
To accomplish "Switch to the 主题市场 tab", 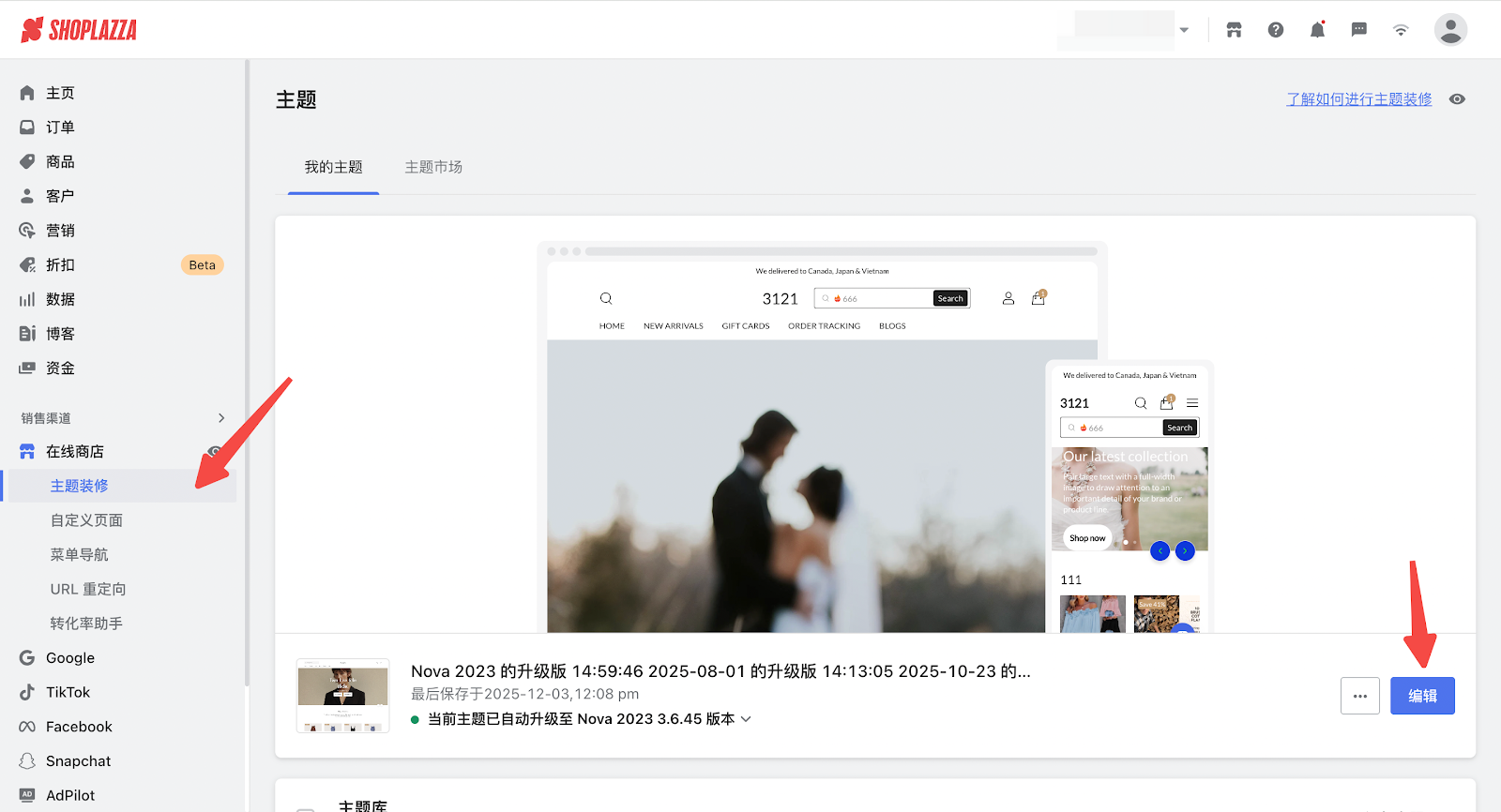I will coord(433,167).
